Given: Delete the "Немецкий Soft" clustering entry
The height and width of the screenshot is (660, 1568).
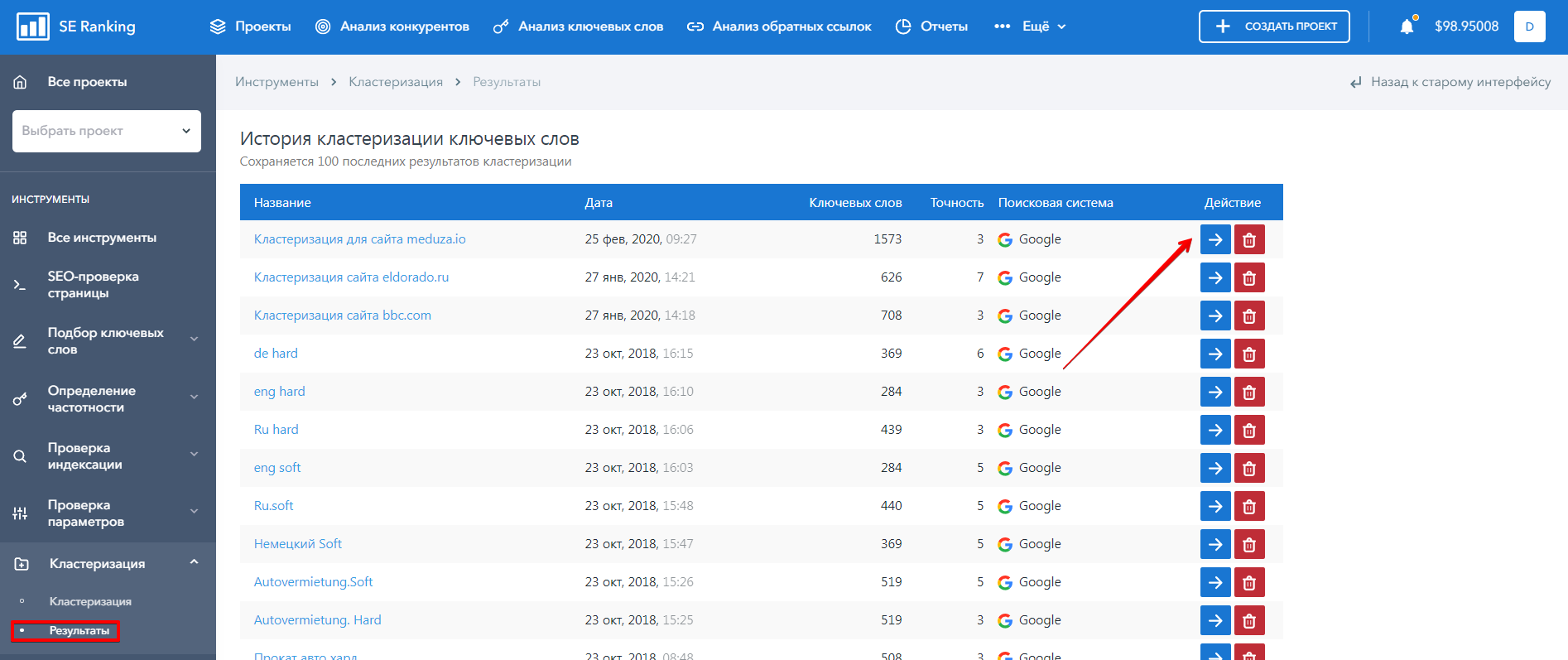Looking at the screenshot, I should coord(1248,544).
